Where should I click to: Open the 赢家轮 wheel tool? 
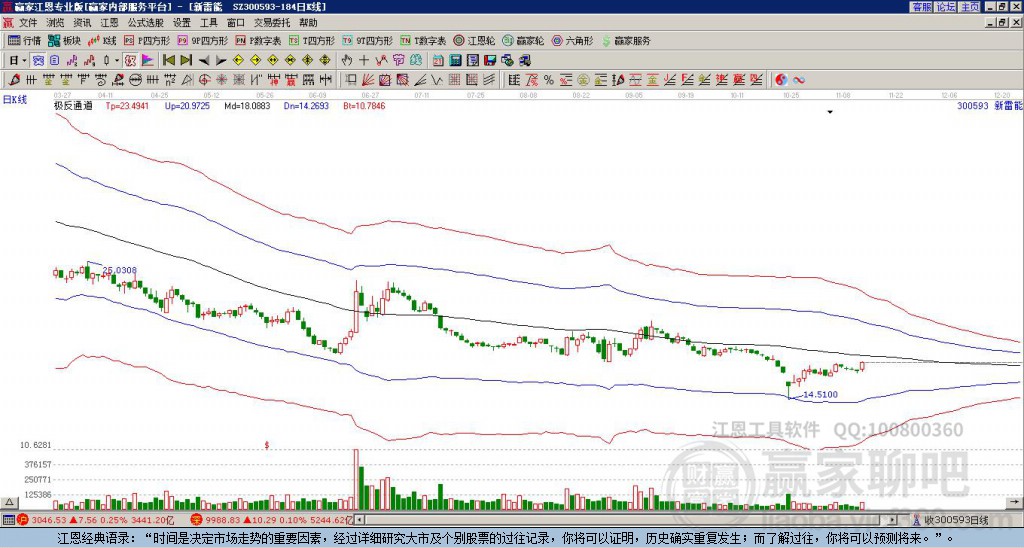pyautogui.click(x=523, y=40)
